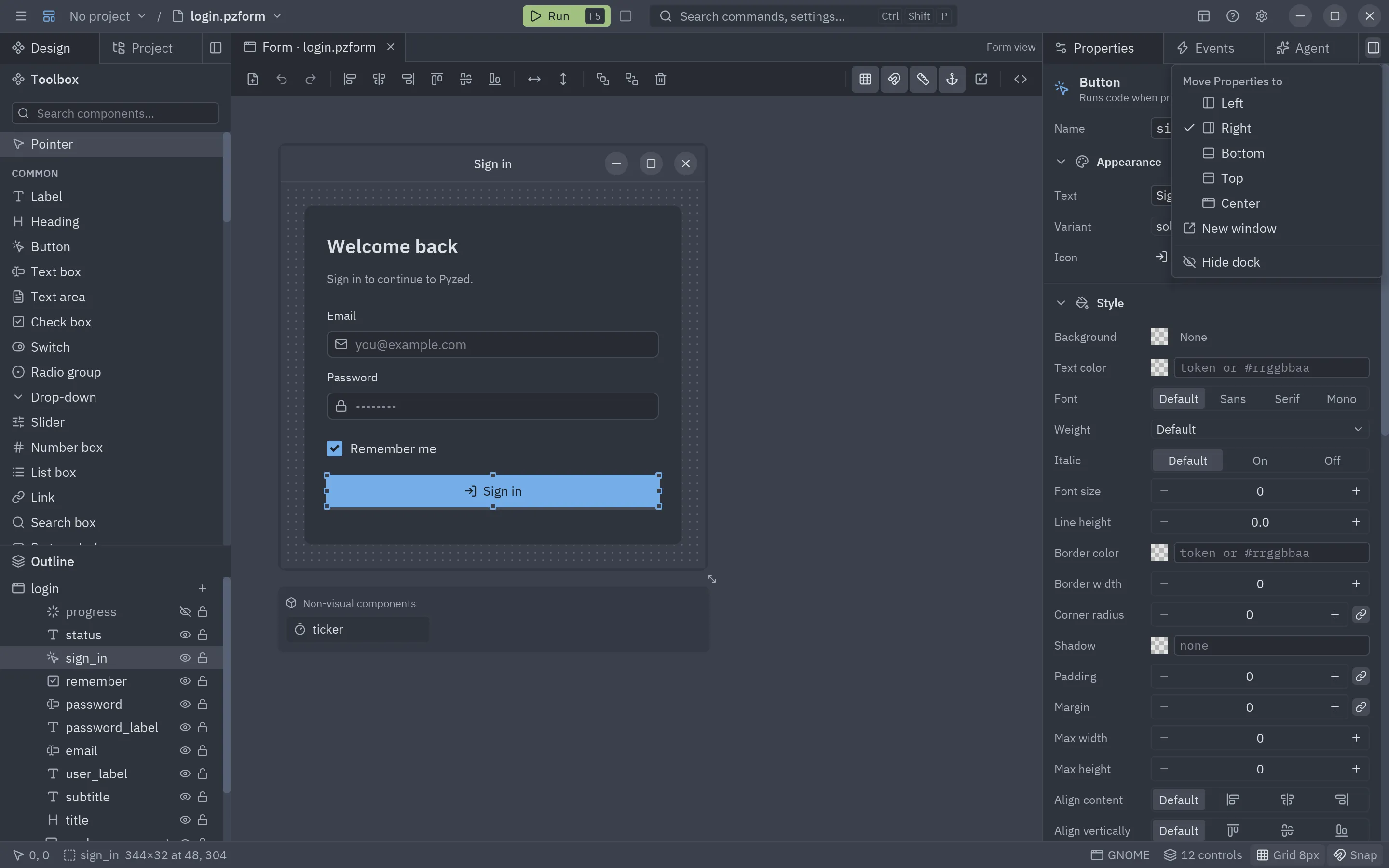This screenshot has width=1389, height=868.
Task: Click the match width horizontal arrow icon
Action: 534,79
